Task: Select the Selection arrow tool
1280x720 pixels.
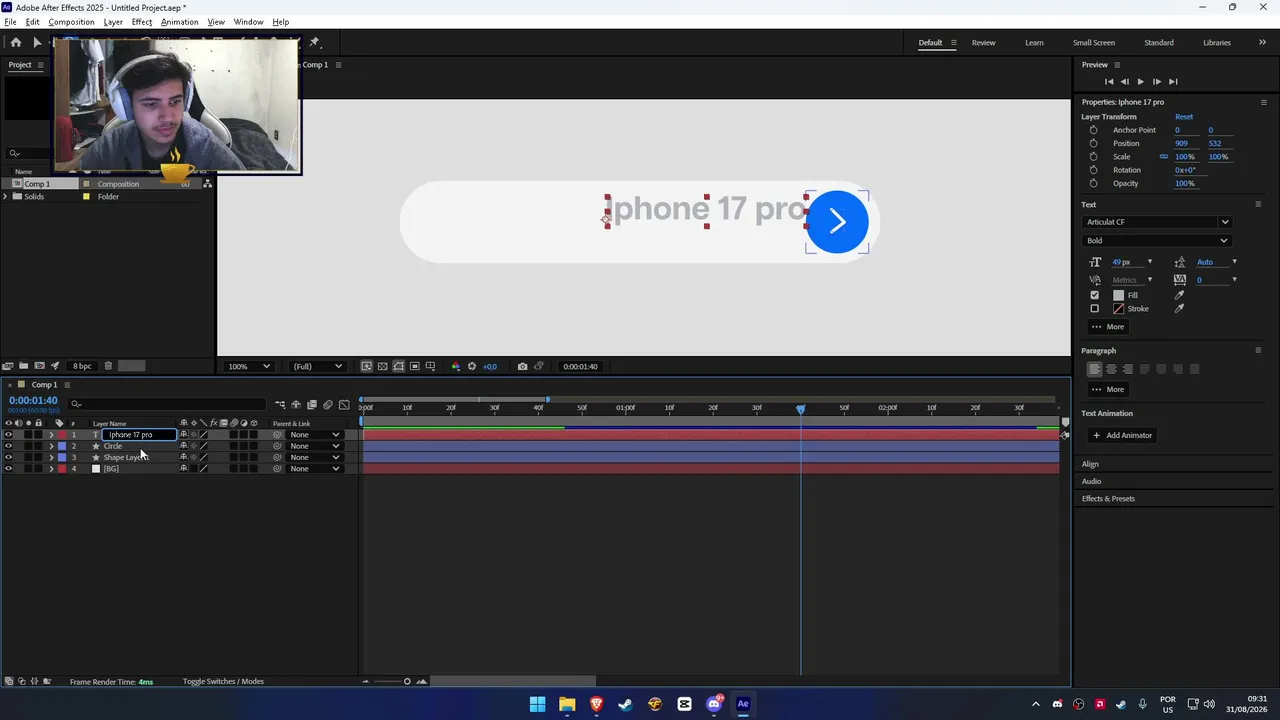Action: coord(37,42)
